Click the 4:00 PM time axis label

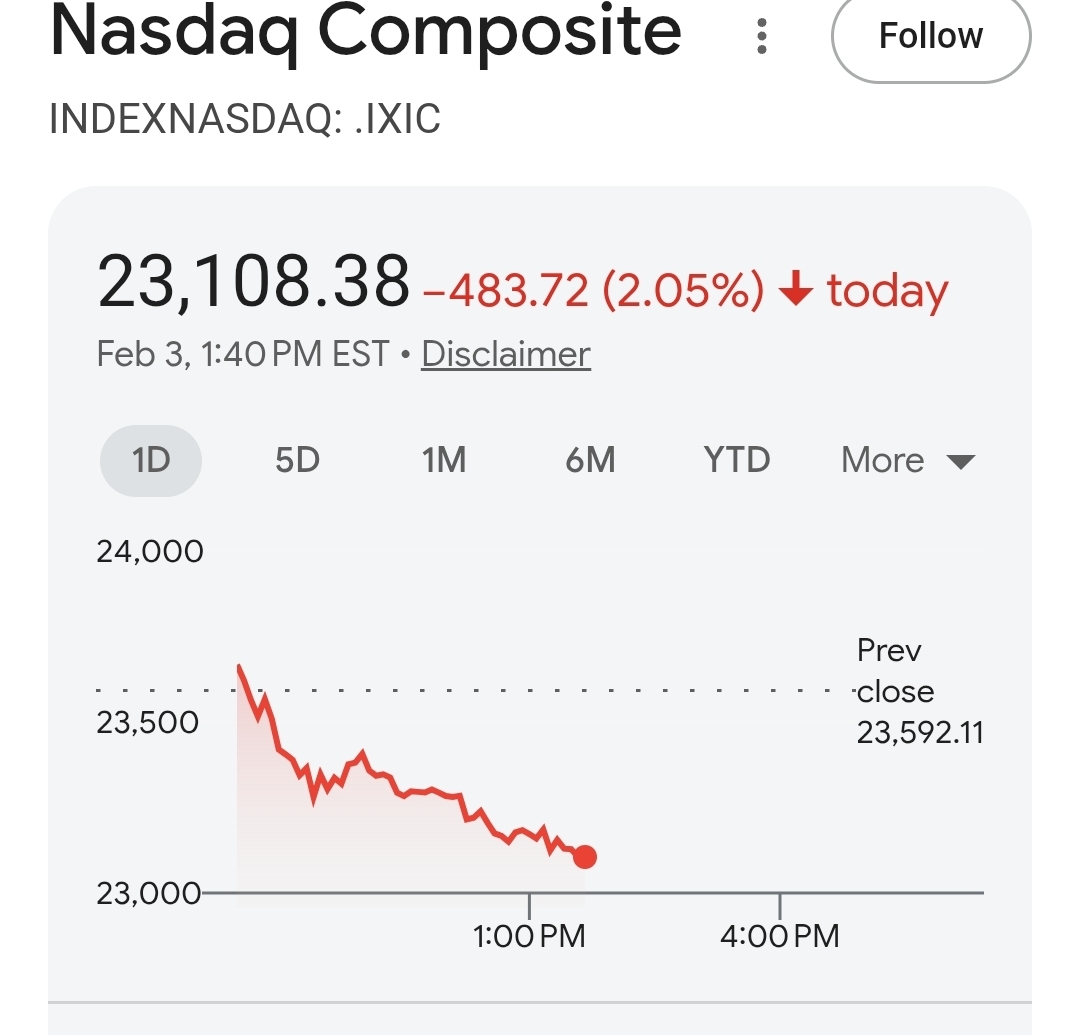click(780, 936)
